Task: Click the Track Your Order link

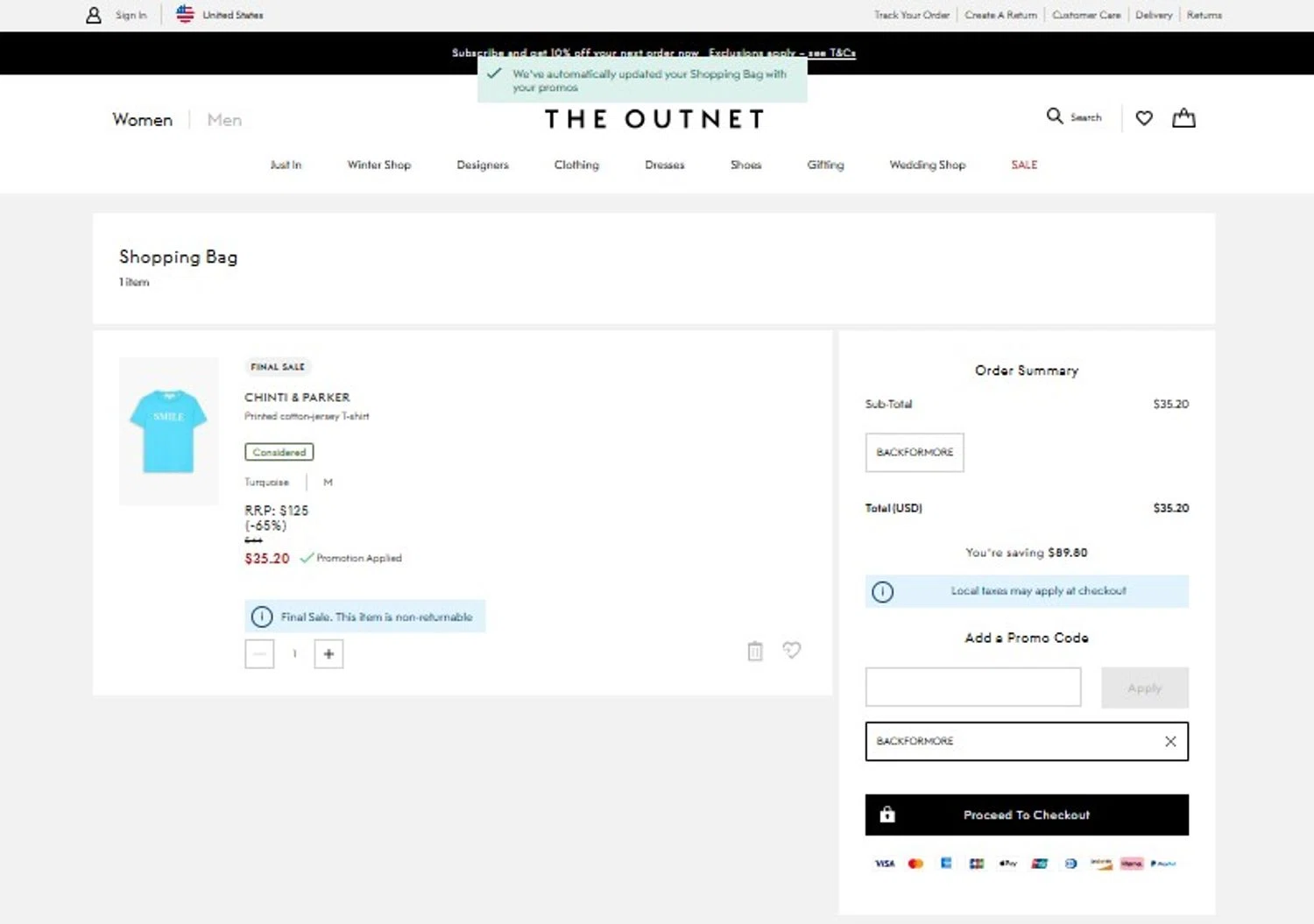Action: tap(911, 15)
